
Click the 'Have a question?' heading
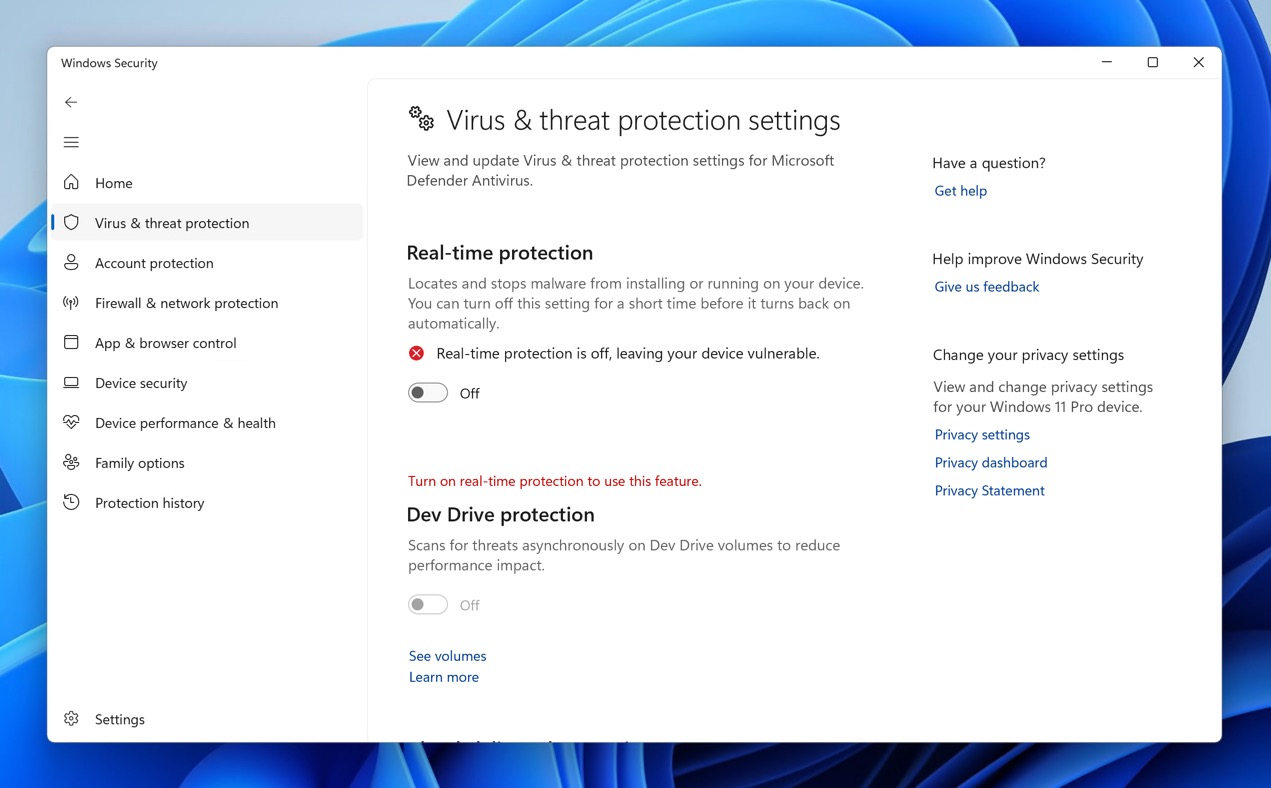(x=989, y=163)
